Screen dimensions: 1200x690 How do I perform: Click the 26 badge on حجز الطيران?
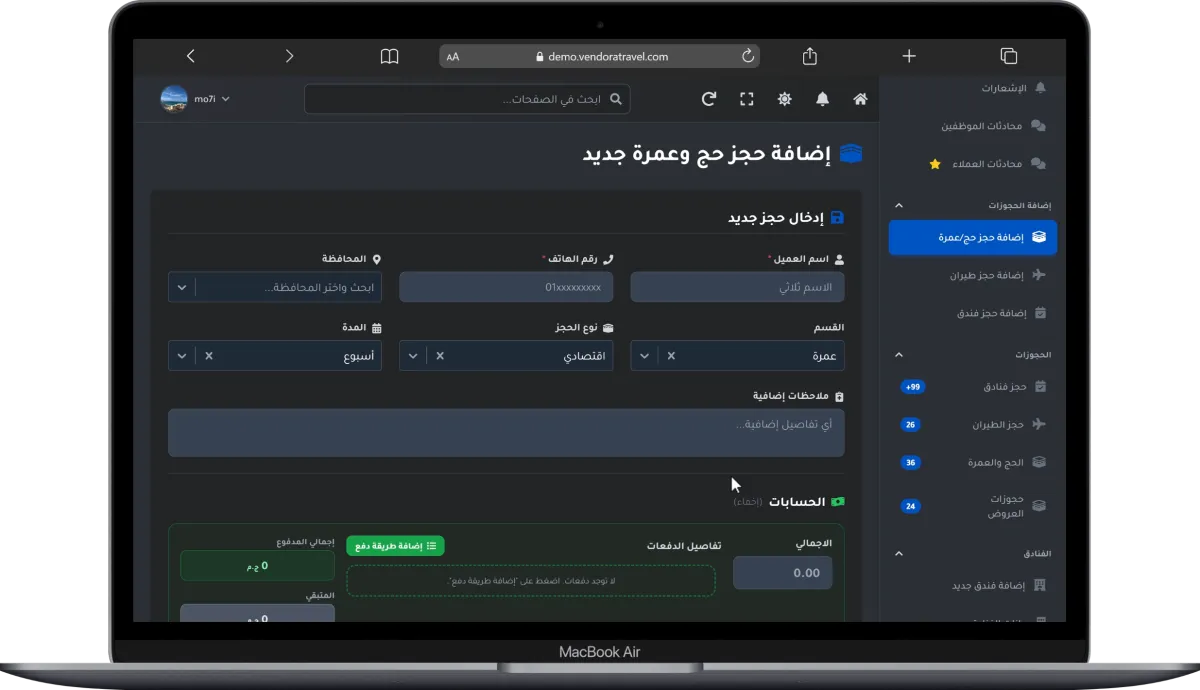tap(910, 425)
